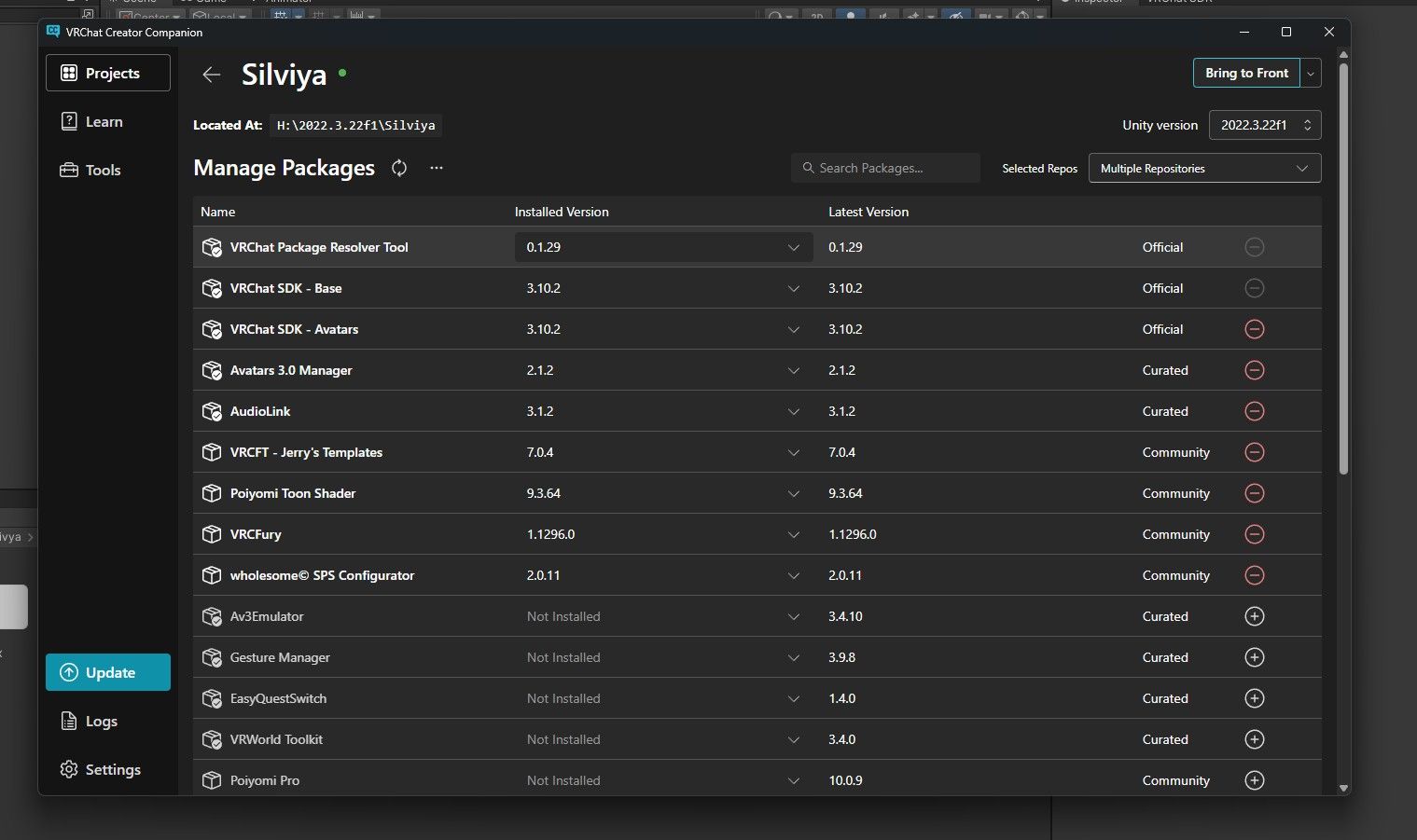Click Not Installed in the Gesture Manager row
The width and height of the screenshot is (1417, 840).
coord(563,657)
